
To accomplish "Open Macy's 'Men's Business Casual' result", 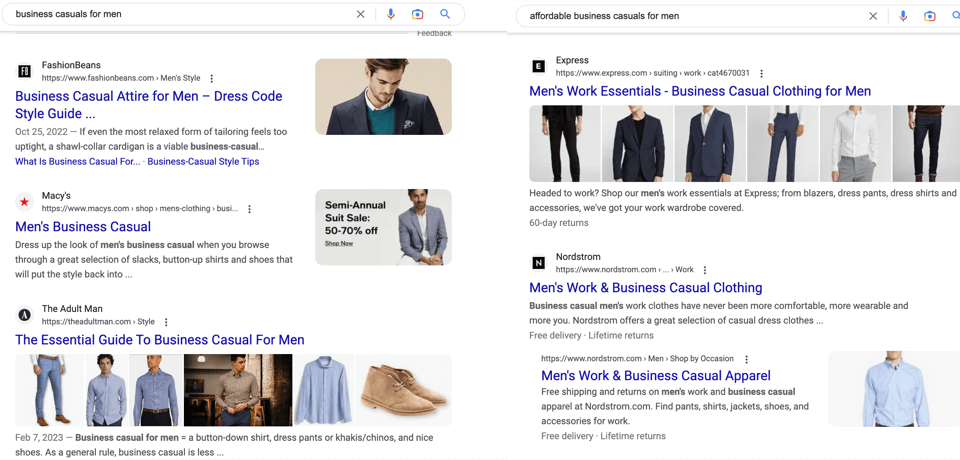I will click(x=83, y=227).
